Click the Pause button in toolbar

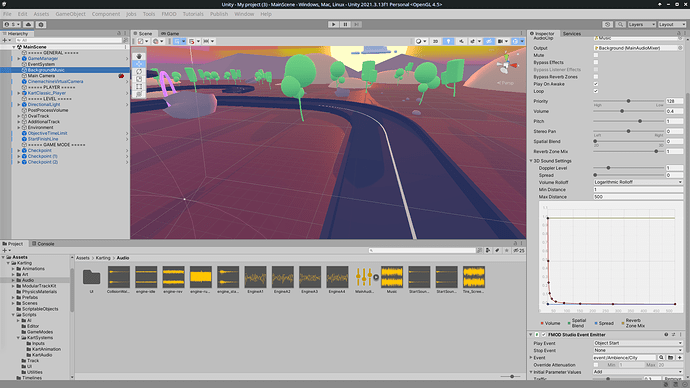(x=345, y=25)
